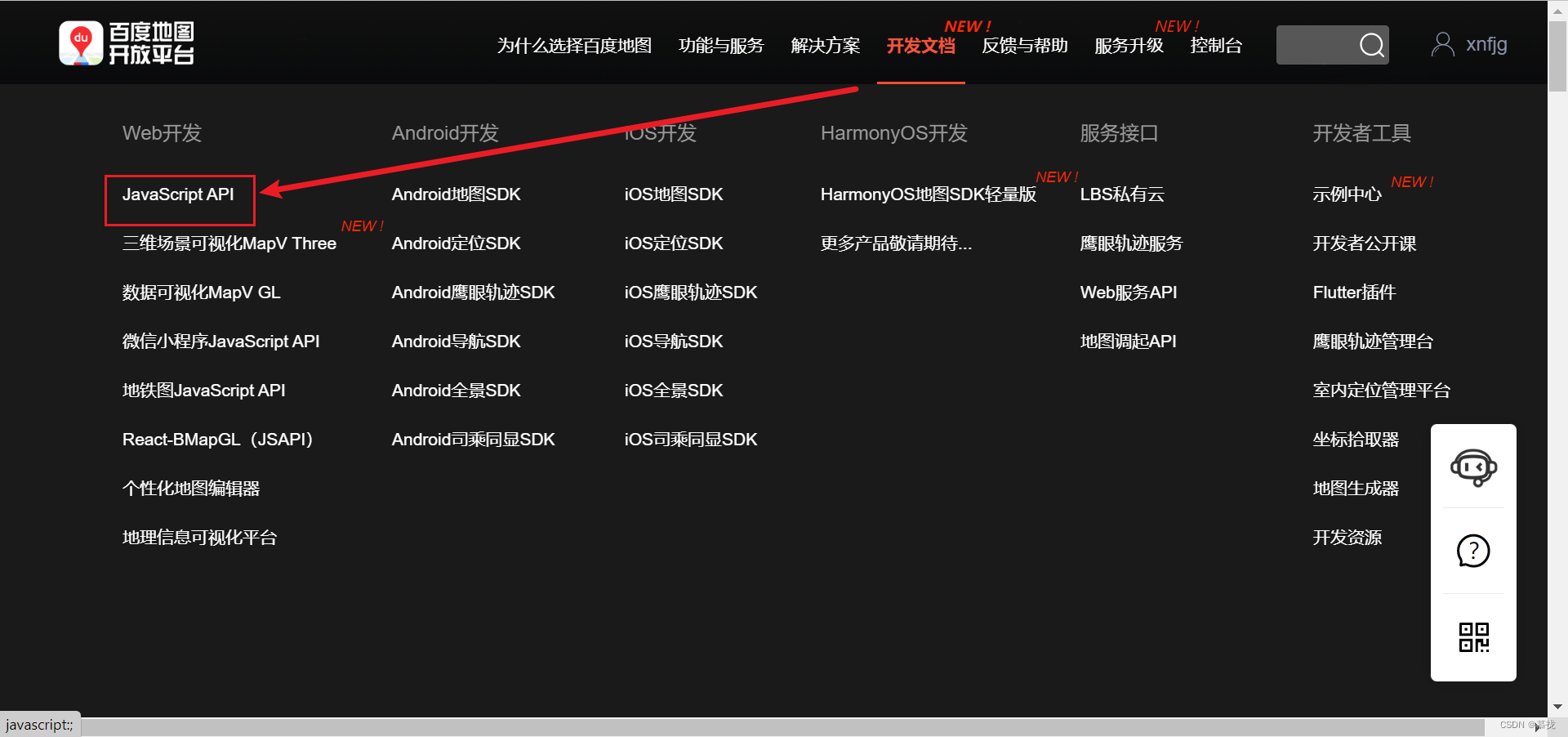Open iOS司乘同显SDK
Image resolution: width=1568 pixels, height=737 pixels.
tap(691, 440)
